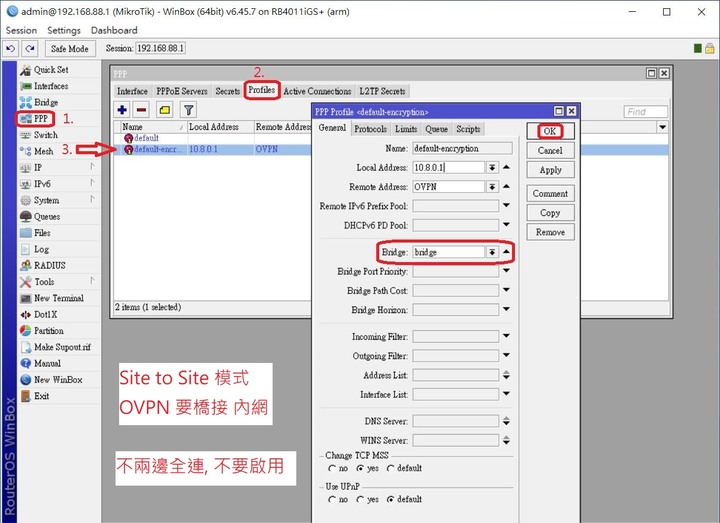Select Use UPnP 'yes' option
The image size is (720, 523).
pyautogui.click(x=360, y=500)
